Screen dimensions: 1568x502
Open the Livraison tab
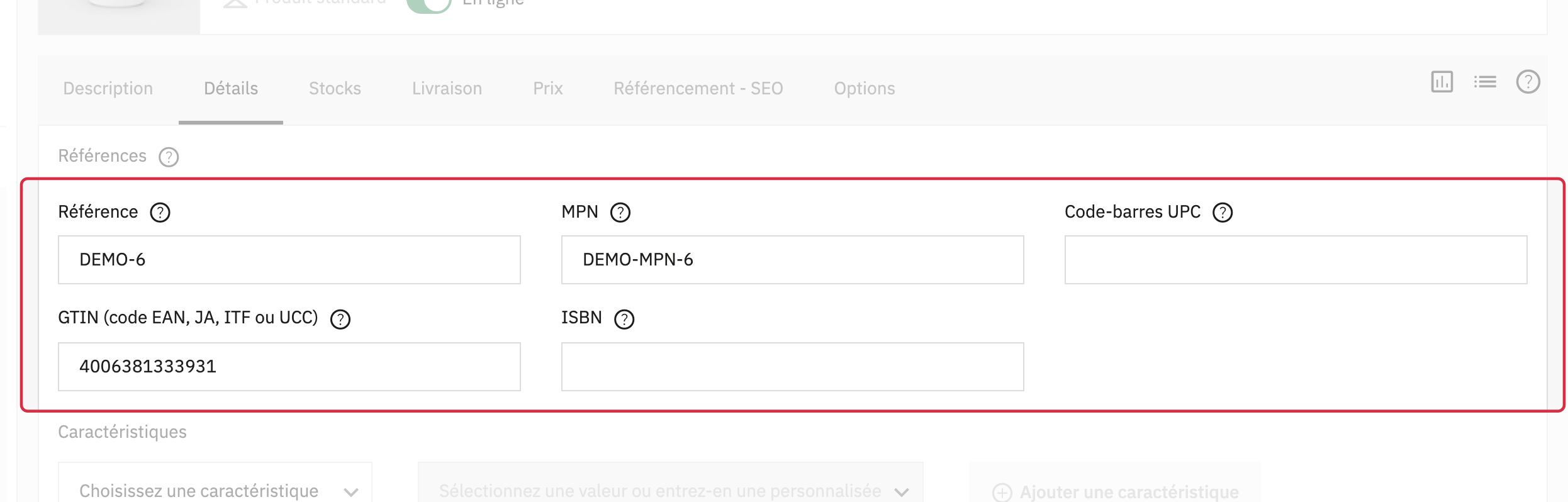(447, 89)
